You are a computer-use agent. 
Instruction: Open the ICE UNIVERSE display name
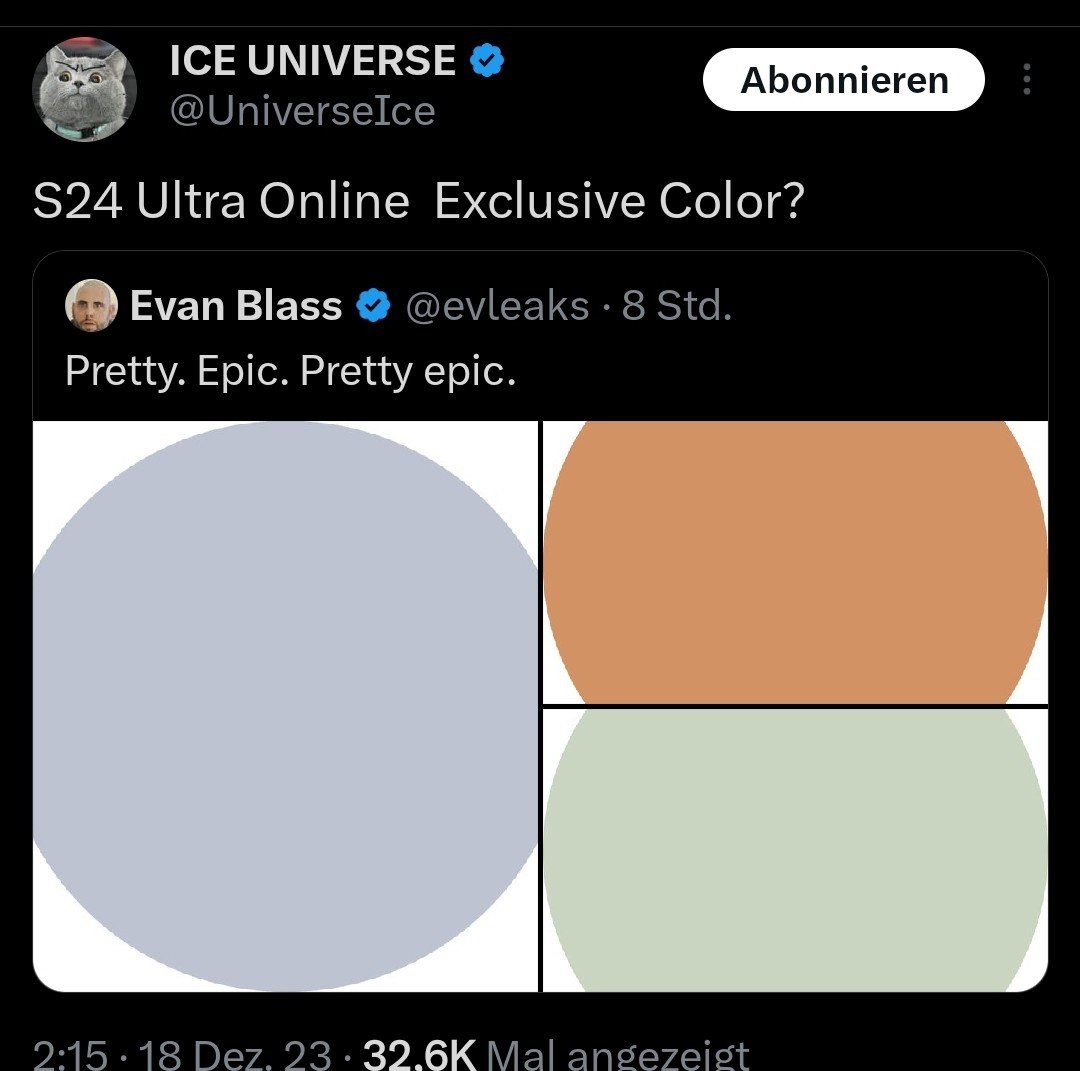click(x=313, y=62)
